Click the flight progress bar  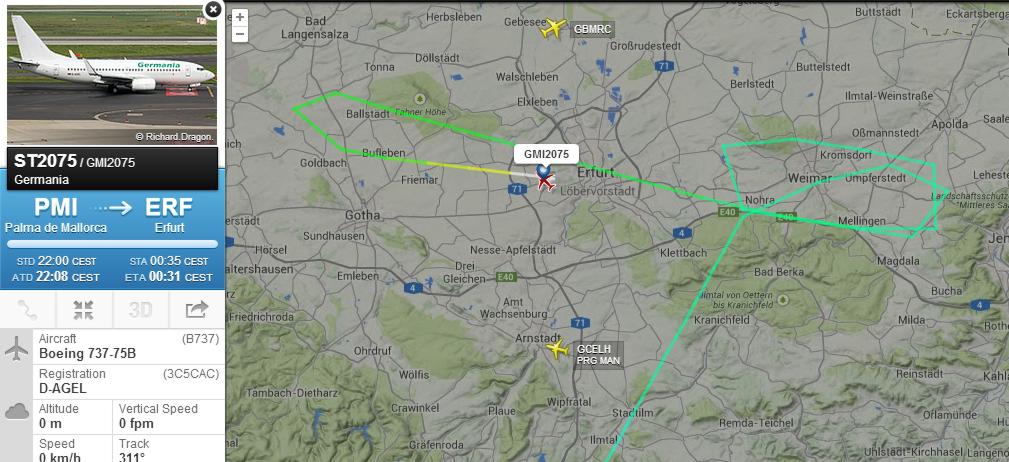click(112, 244)
